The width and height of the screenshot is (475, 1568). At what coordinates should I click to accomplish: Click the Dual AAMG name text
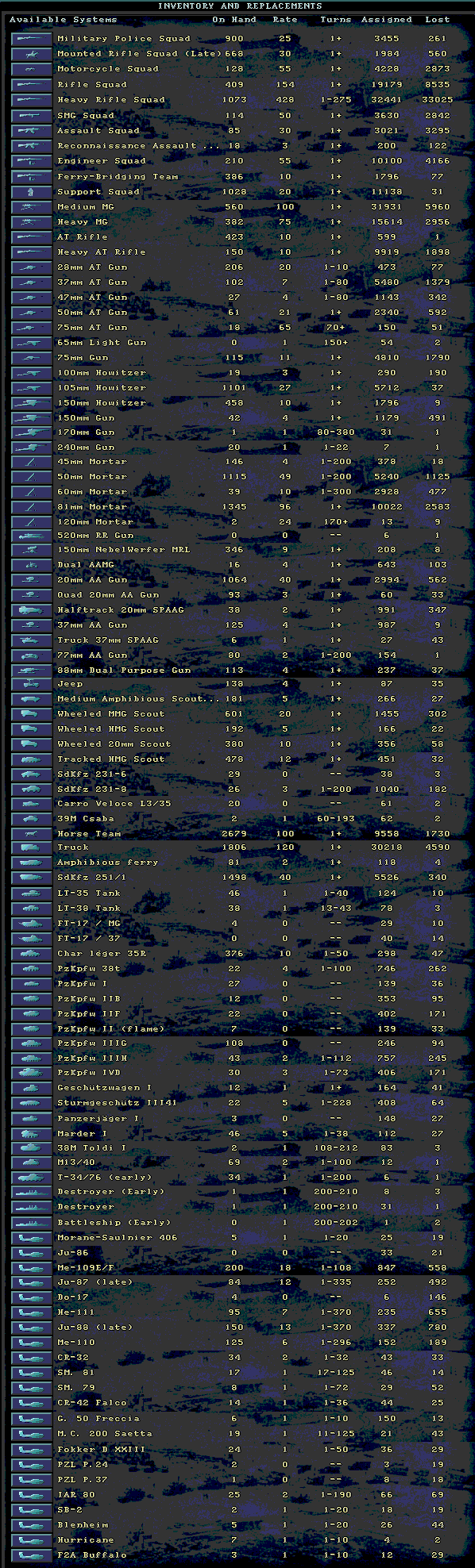[x=86, y=564]
